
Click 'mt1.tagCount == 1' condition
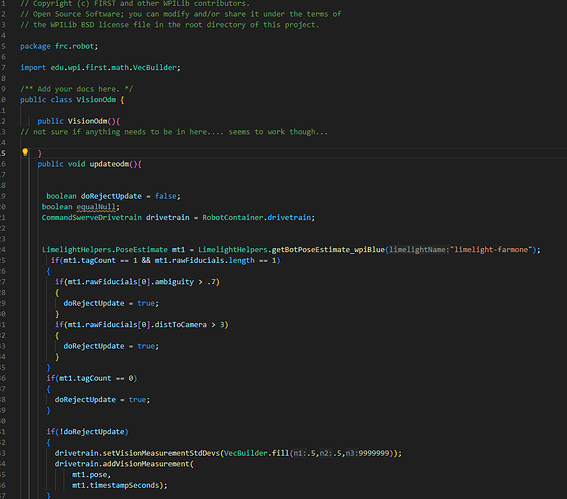click(101, 260)
